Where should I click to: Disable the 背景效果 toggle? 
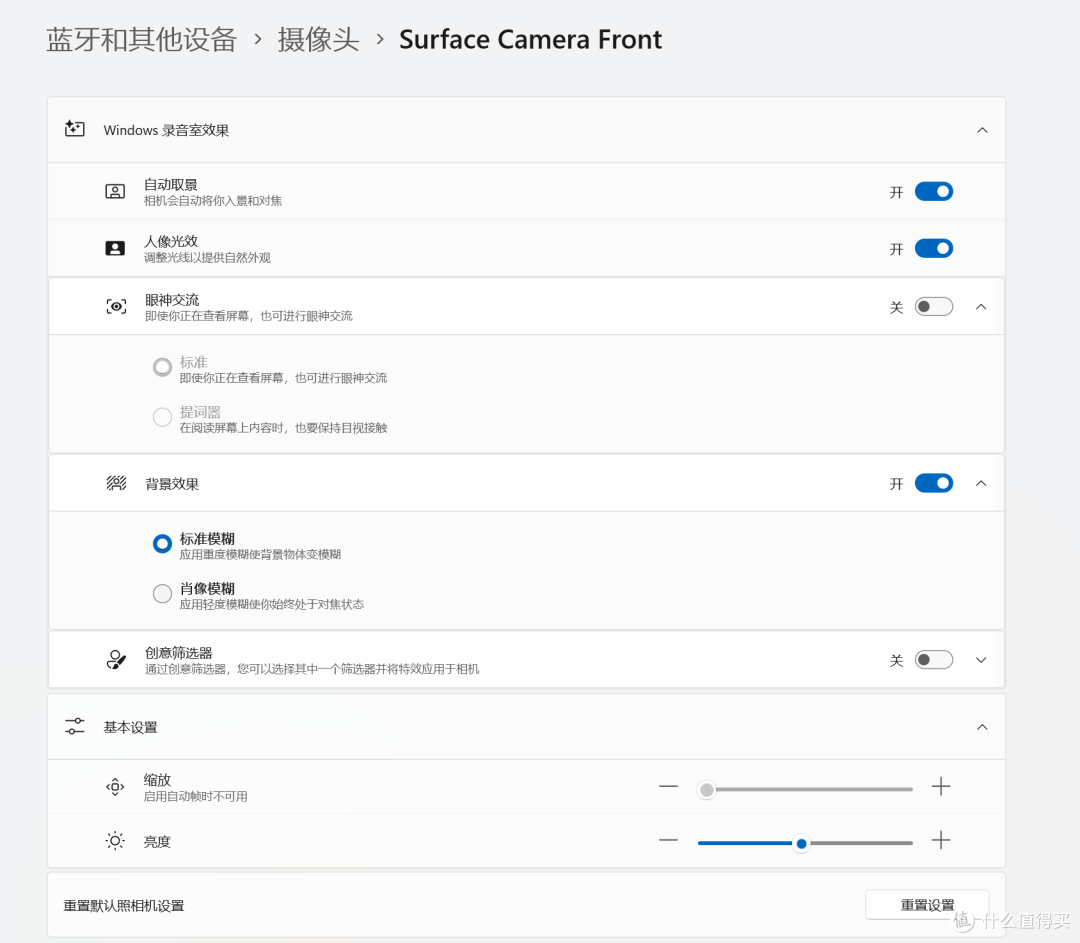pyautogui.click(x=934, y=484)
